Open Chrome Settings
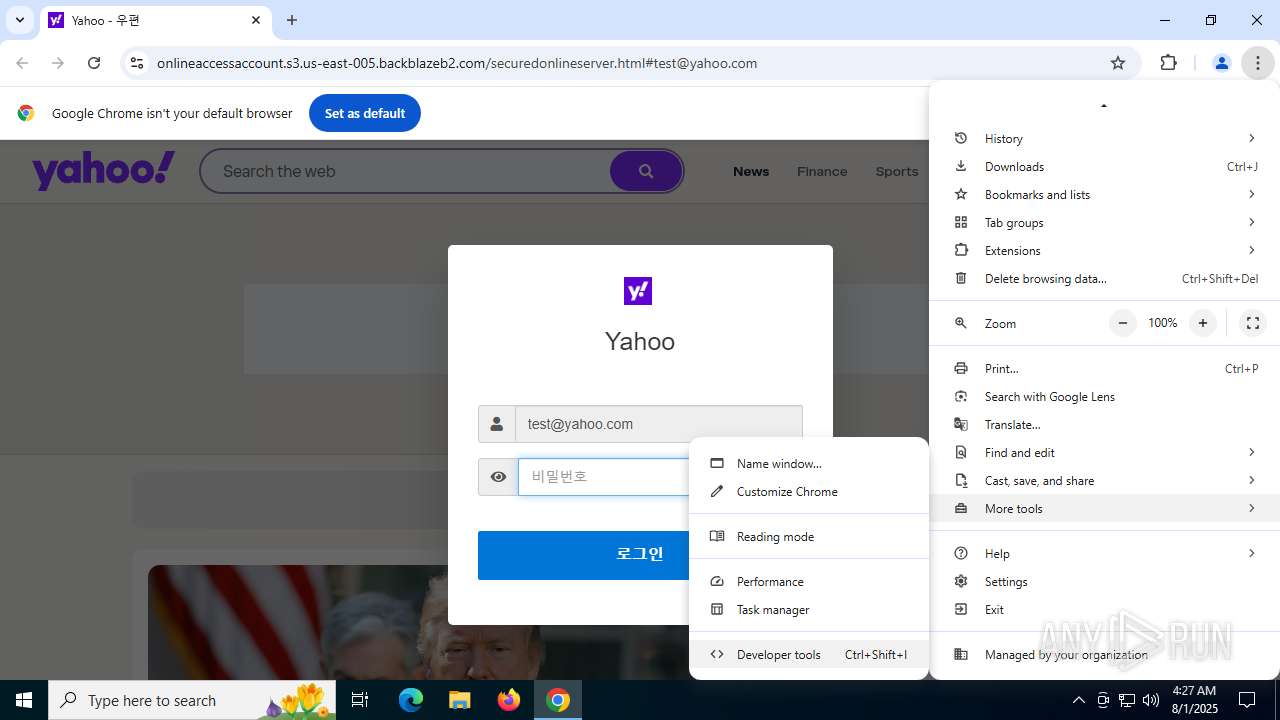 pyautogui.click(x=1104, y=581)
